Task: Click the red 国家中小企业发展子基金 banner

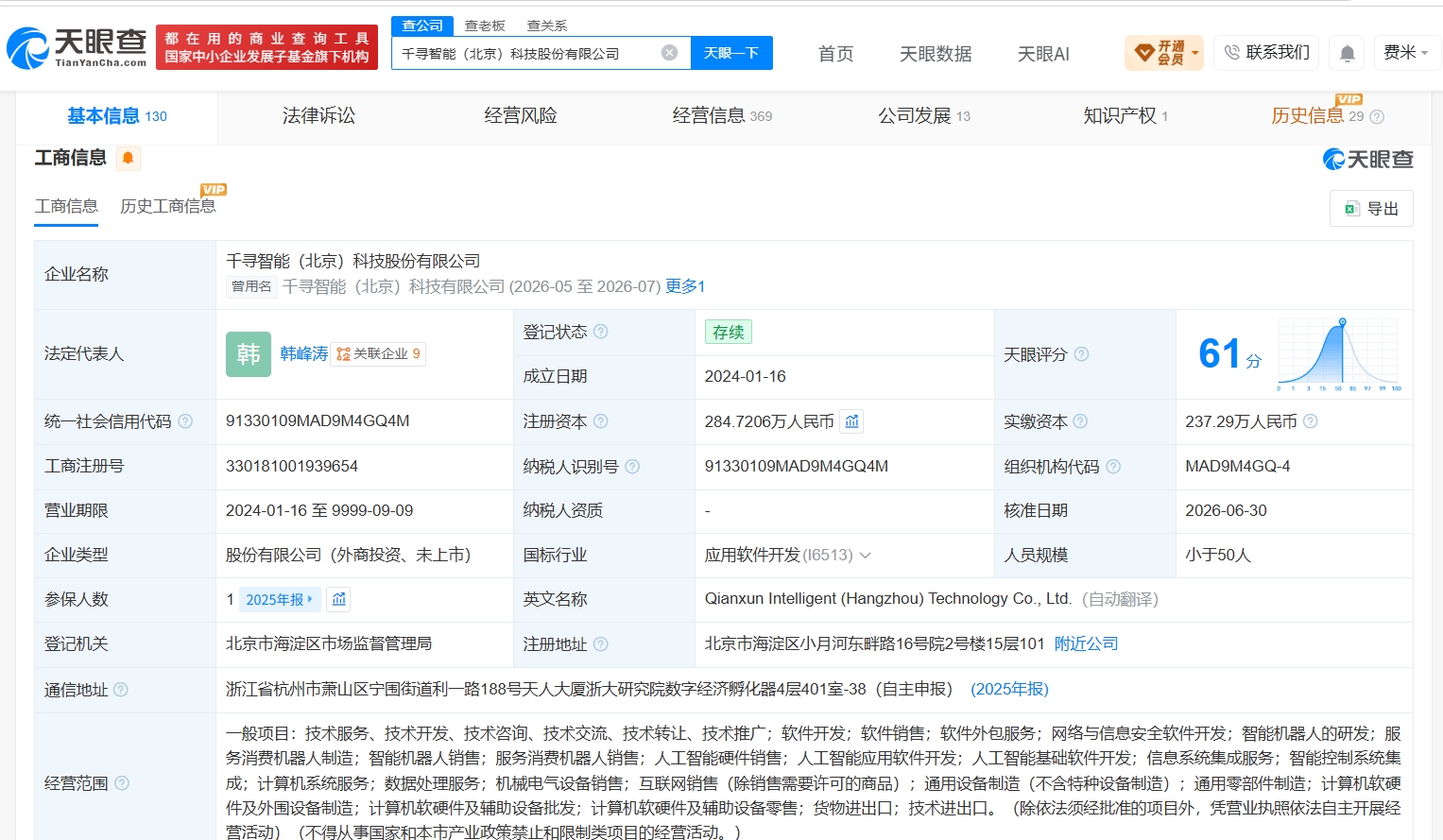Action: pyautogui.click(x=266, y=47)
